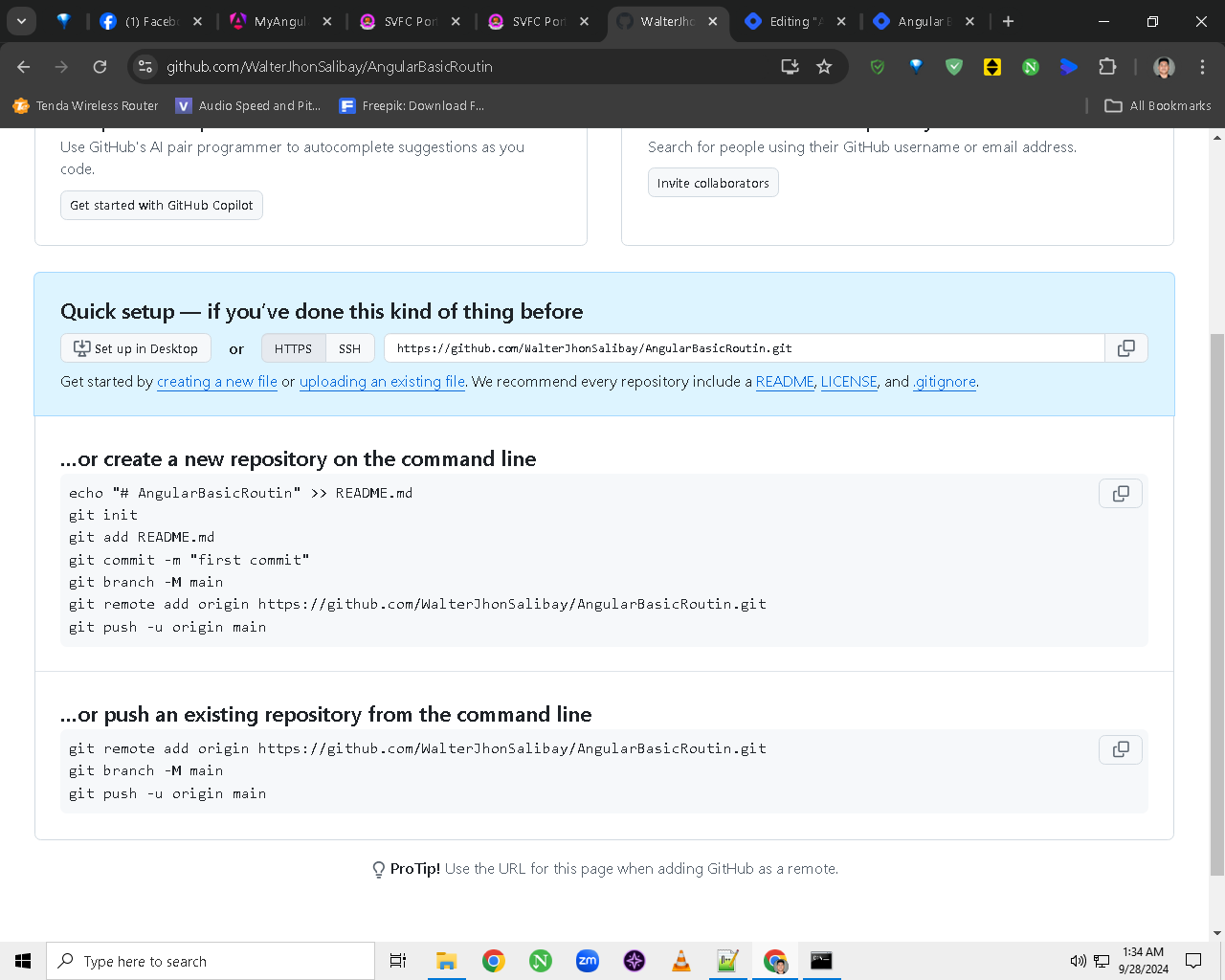Viewport: 1225px width, 980px height.
Task: Switch clone URL to SSH
Action: pos(350,348)
